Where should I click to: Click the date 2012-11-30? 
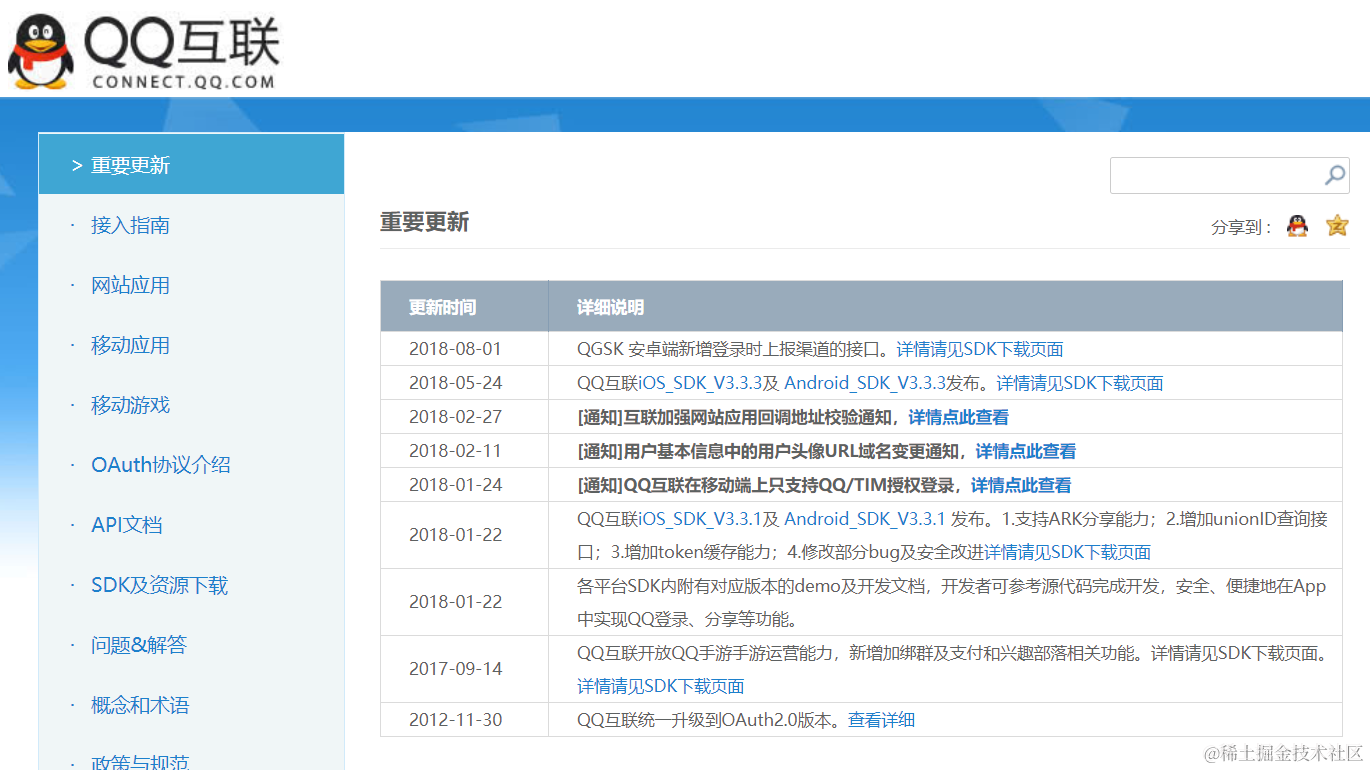(455, 720)
